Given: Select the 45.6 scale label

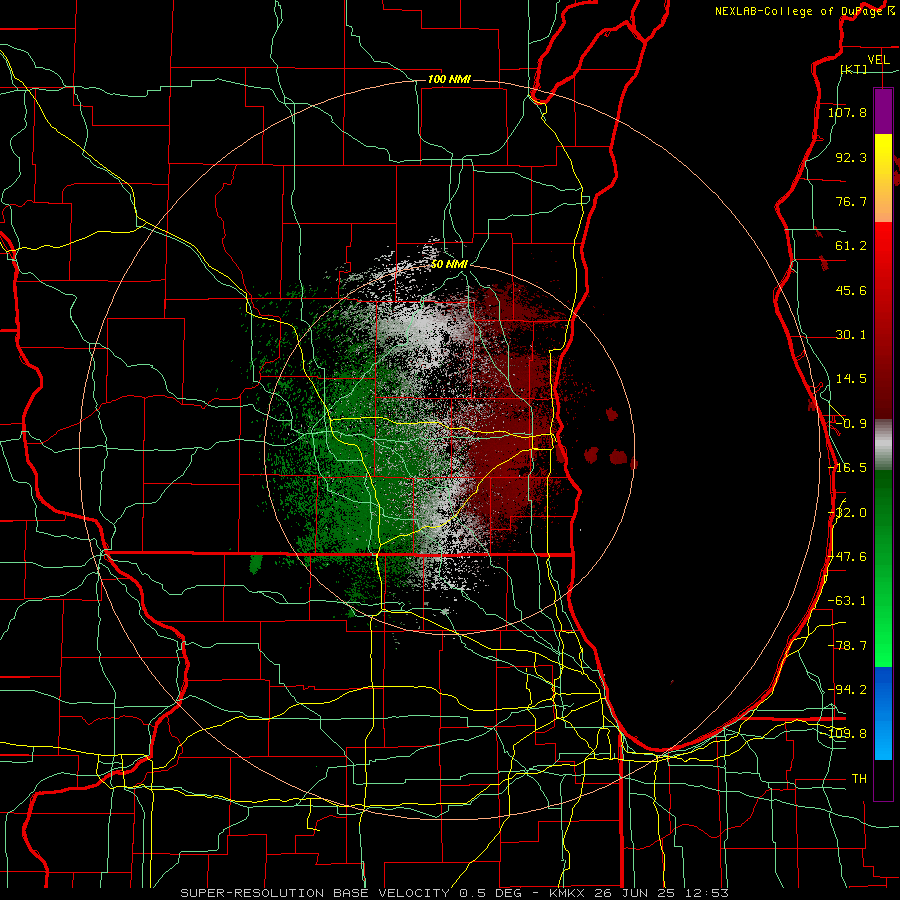Looking at the screenshot, I should (x=851, y=290).
